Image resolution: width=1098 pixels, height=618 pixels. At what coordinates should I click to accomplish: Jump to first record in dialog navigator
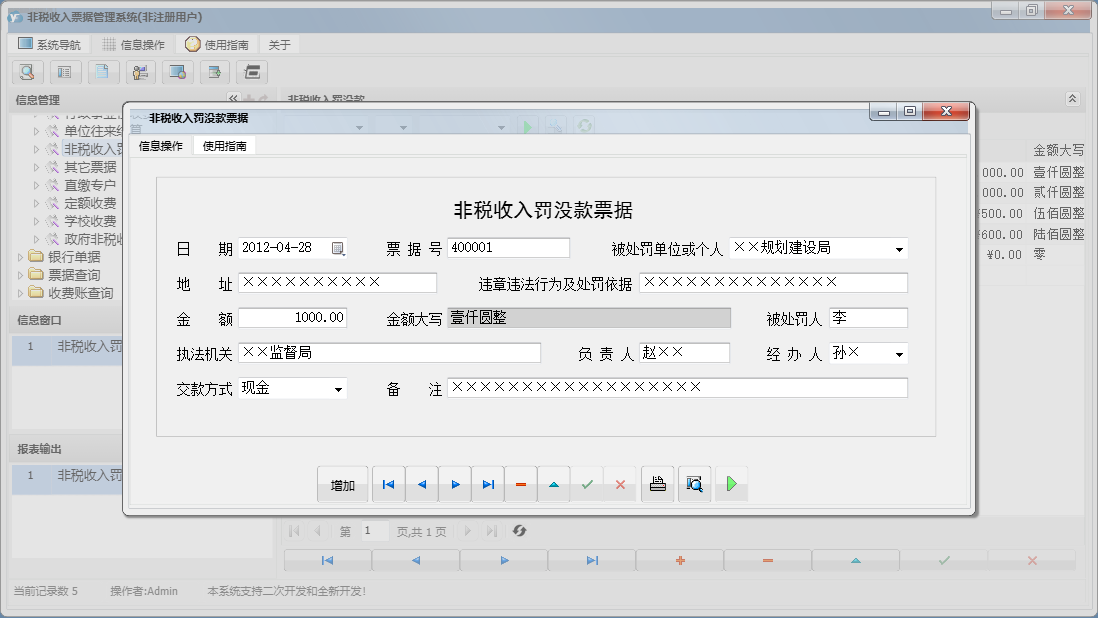tap(388, 485)
